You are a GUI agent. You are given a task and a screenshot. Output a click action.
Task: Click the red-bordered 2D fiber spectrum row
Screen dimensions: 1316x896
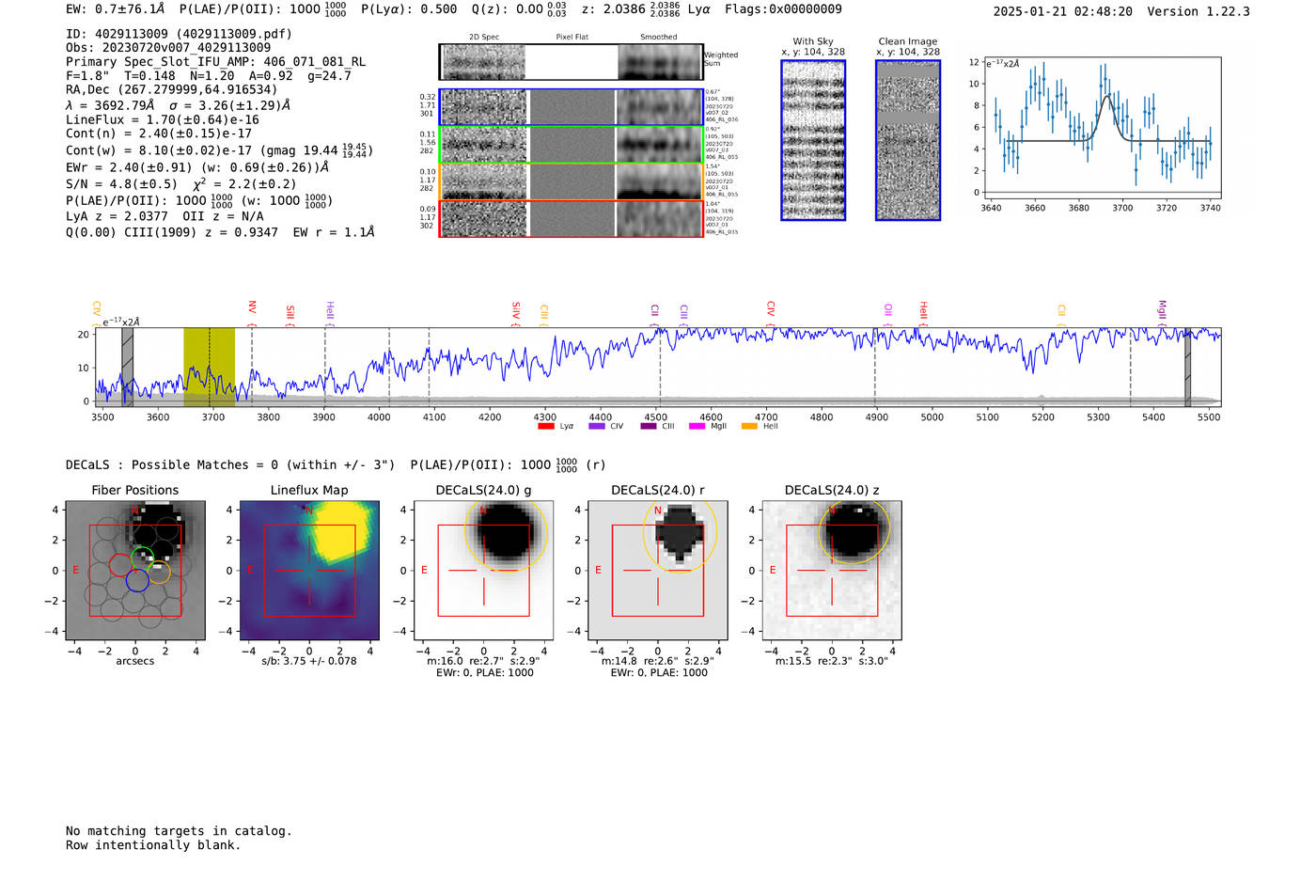pos(571,218)
